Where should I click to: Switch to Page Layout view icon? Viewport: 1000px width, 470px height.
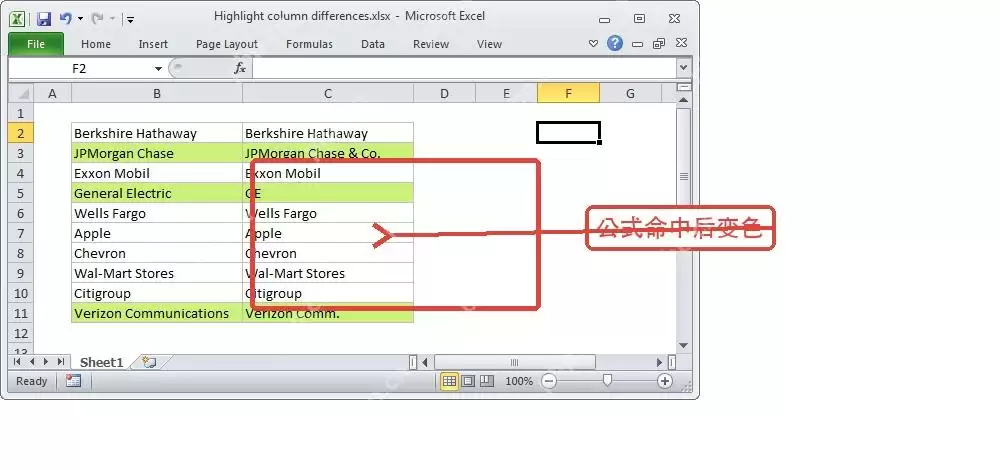coord(468,381)
